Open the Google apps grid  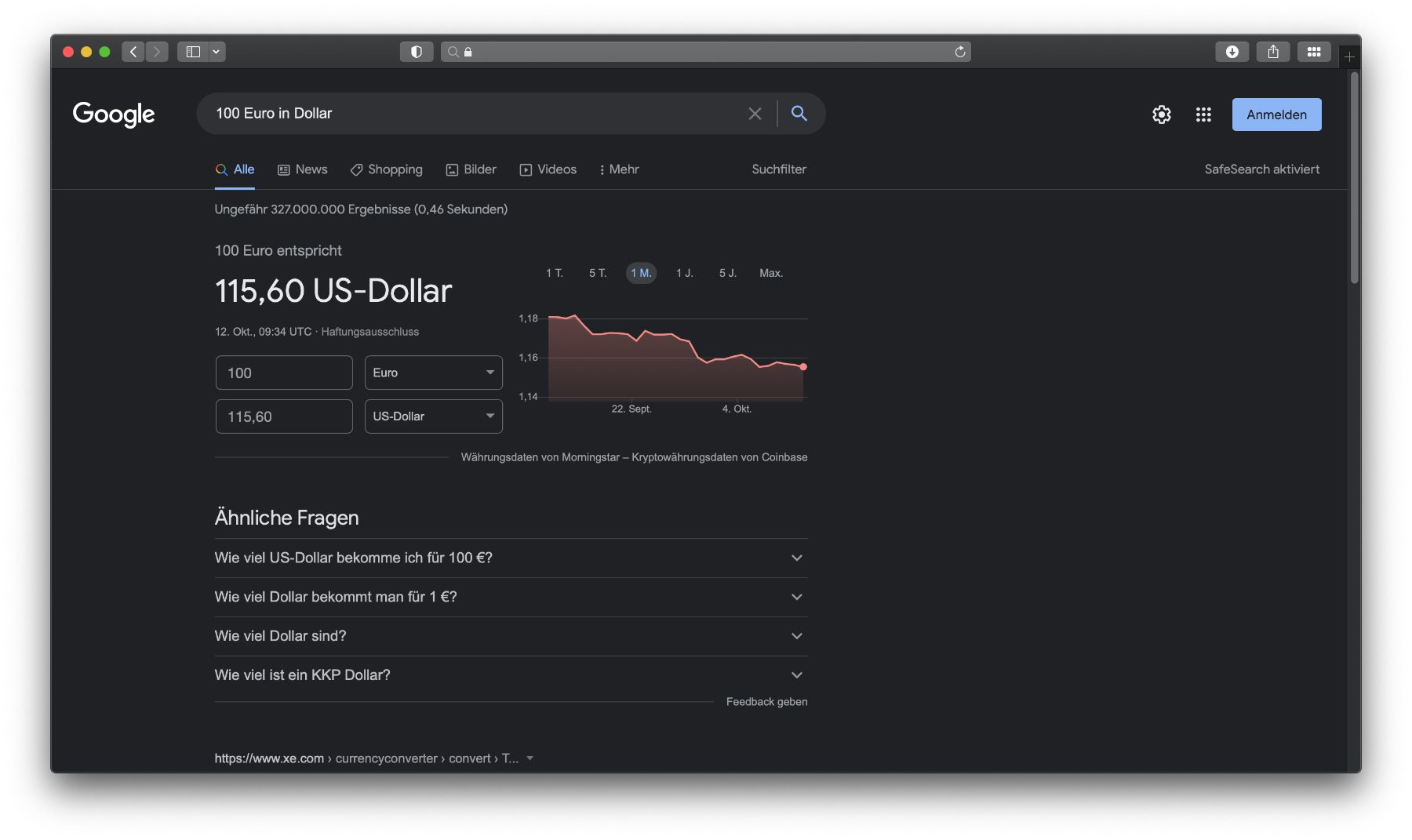tap(1203, 115)
